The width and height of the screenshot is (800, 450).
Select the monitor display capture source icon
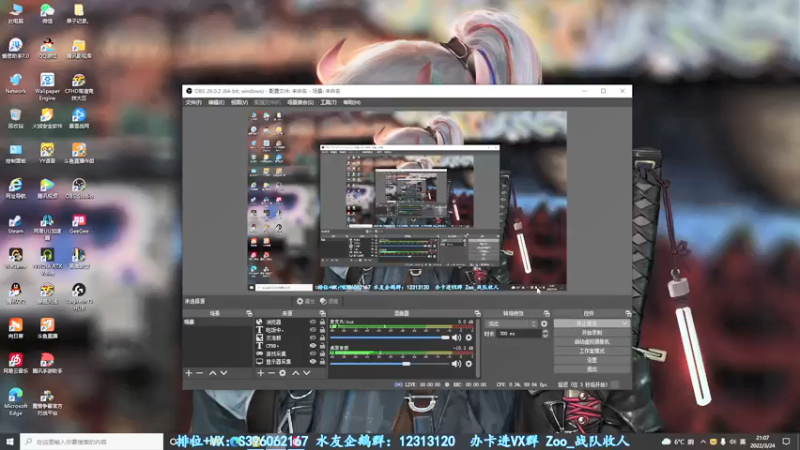259,361
